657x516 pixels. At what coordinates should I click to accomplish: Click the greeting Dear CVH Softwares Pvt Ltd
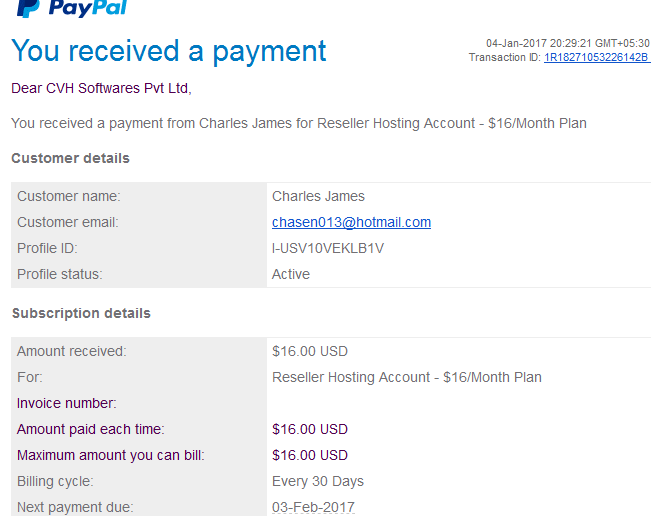[101, 88]
